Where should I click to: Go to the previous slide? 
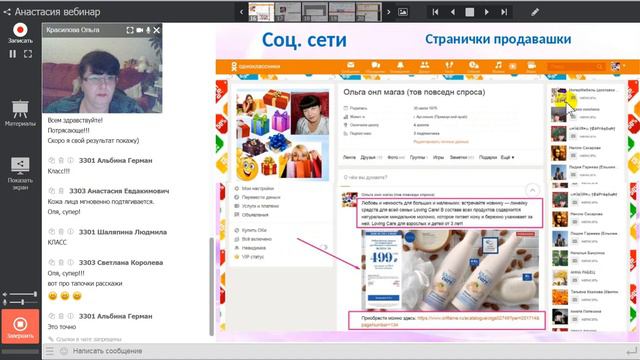(453, 12)
